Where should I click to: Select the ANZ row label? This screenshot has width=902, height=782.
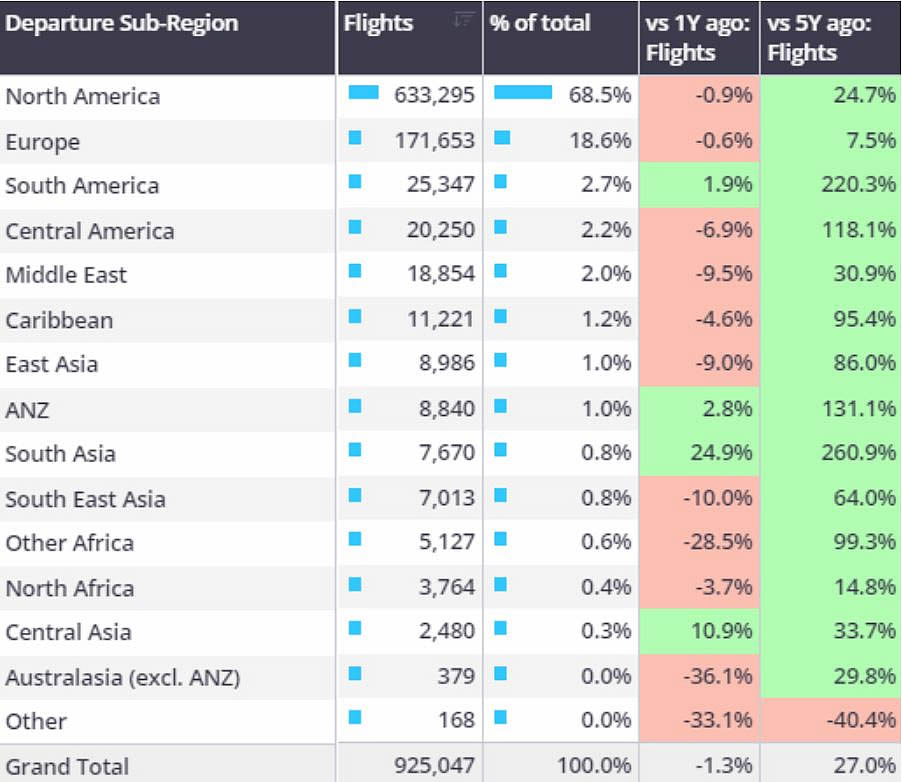click(27, 410)
